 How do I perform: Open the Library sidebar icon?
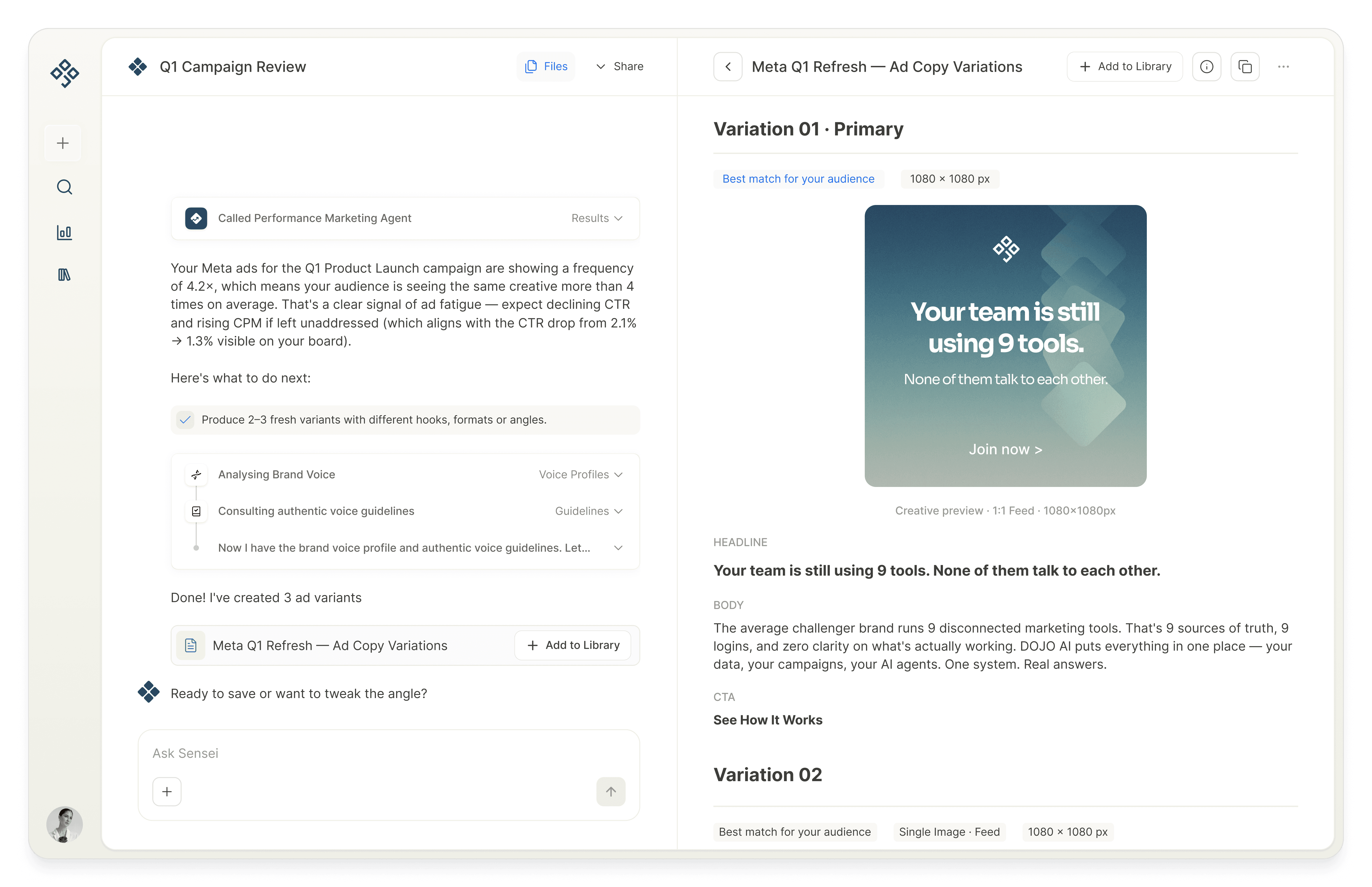click(64, 275)
